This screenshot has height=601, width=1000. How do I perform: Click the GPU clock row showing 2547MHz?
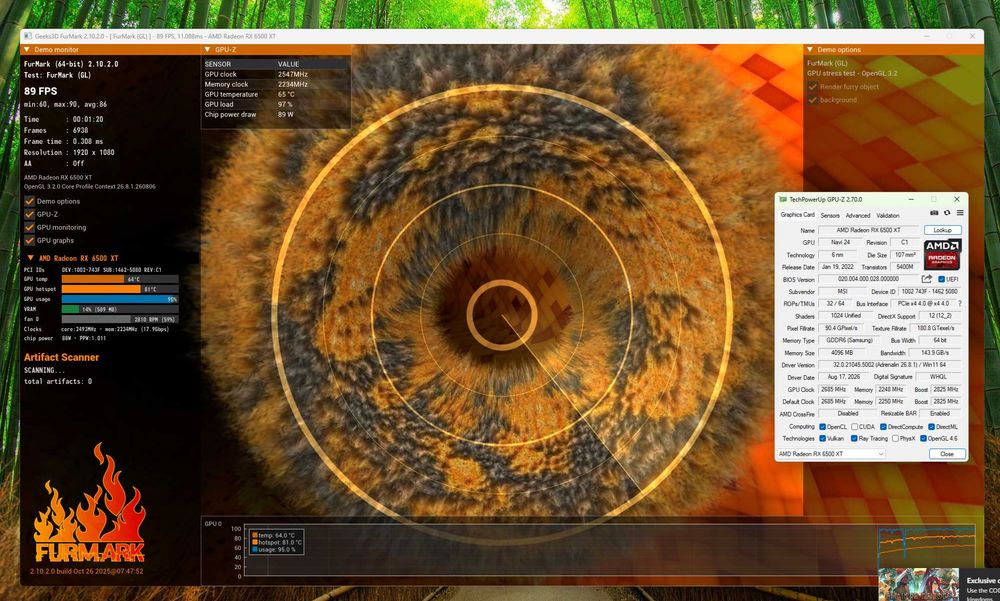[x=276, y=74]
